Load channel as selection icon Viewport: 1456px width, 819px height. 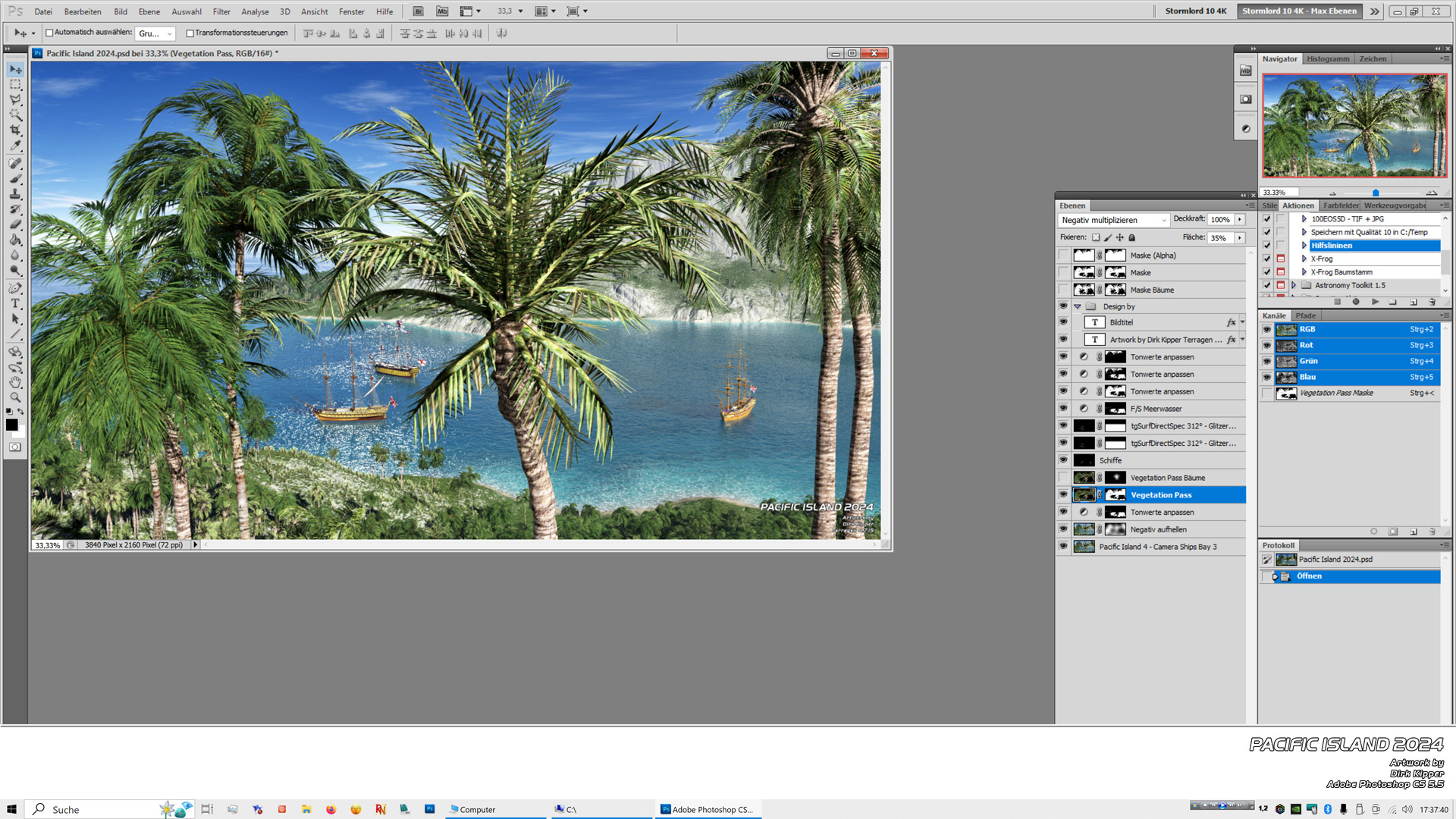click(1373, 532)
